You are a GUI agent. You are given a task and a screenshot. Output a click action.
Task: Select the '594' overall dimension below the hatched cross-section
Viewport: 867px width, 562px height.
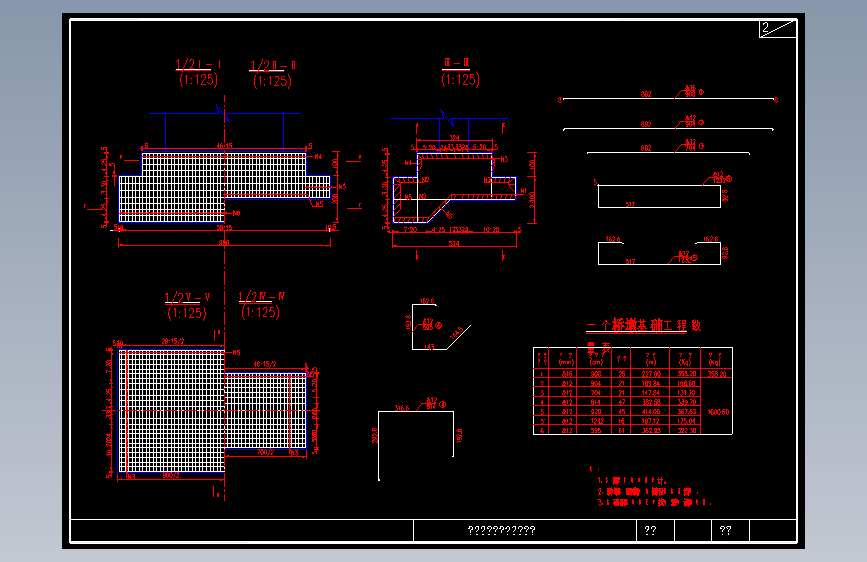454,243
